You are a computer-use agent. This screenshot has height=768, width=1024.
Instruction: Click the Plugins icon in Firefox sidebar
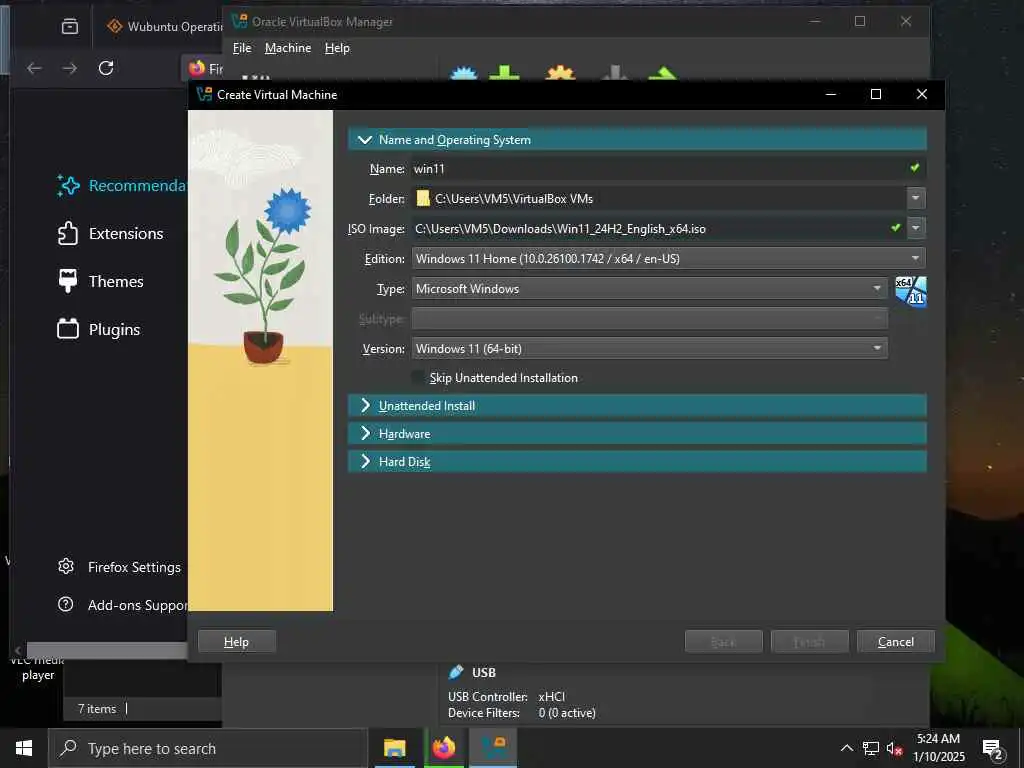point(68,329)
